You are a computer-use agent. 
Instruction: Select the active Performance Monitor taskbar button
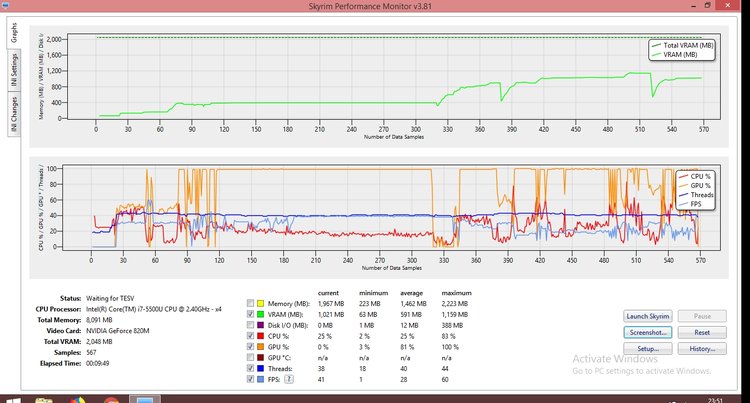[x=145, y=400]
